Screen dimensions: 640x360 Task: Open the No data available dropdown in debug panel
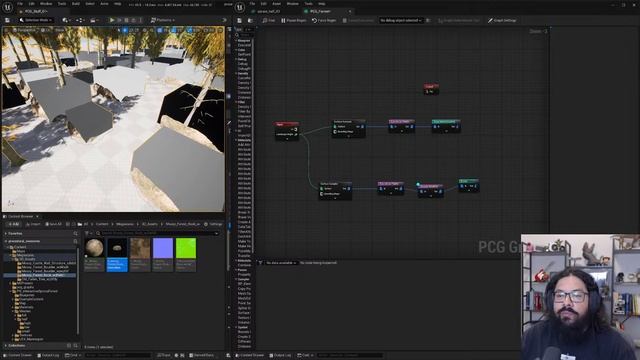(281, 263)
